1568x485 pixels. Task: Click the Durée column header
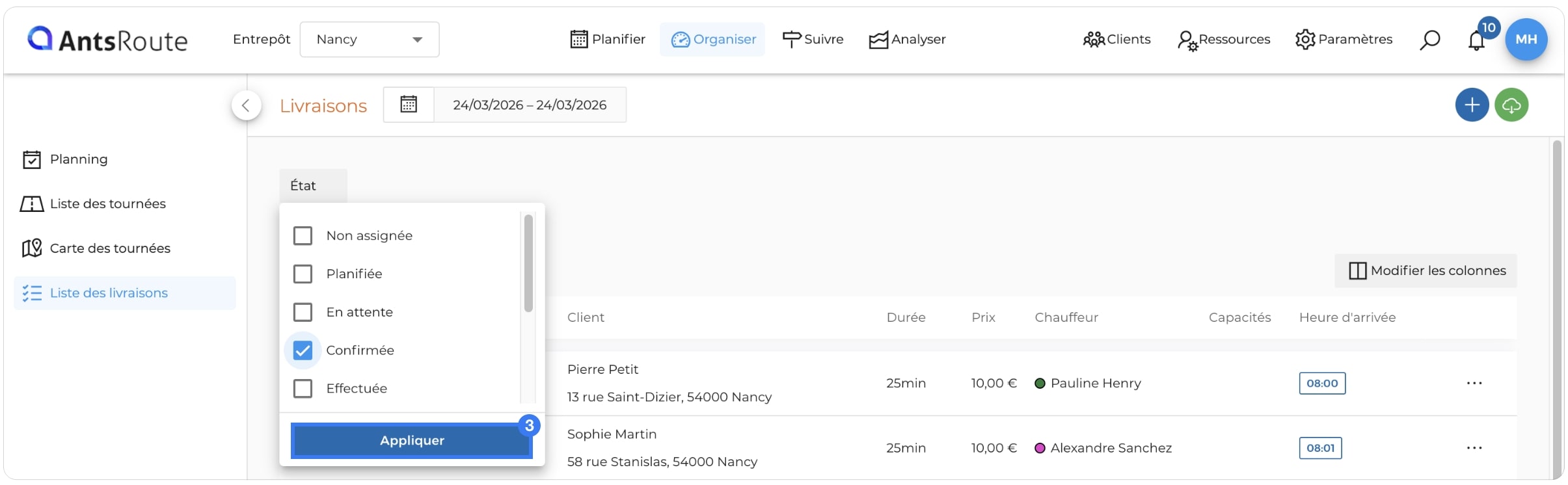coord(906,317)
